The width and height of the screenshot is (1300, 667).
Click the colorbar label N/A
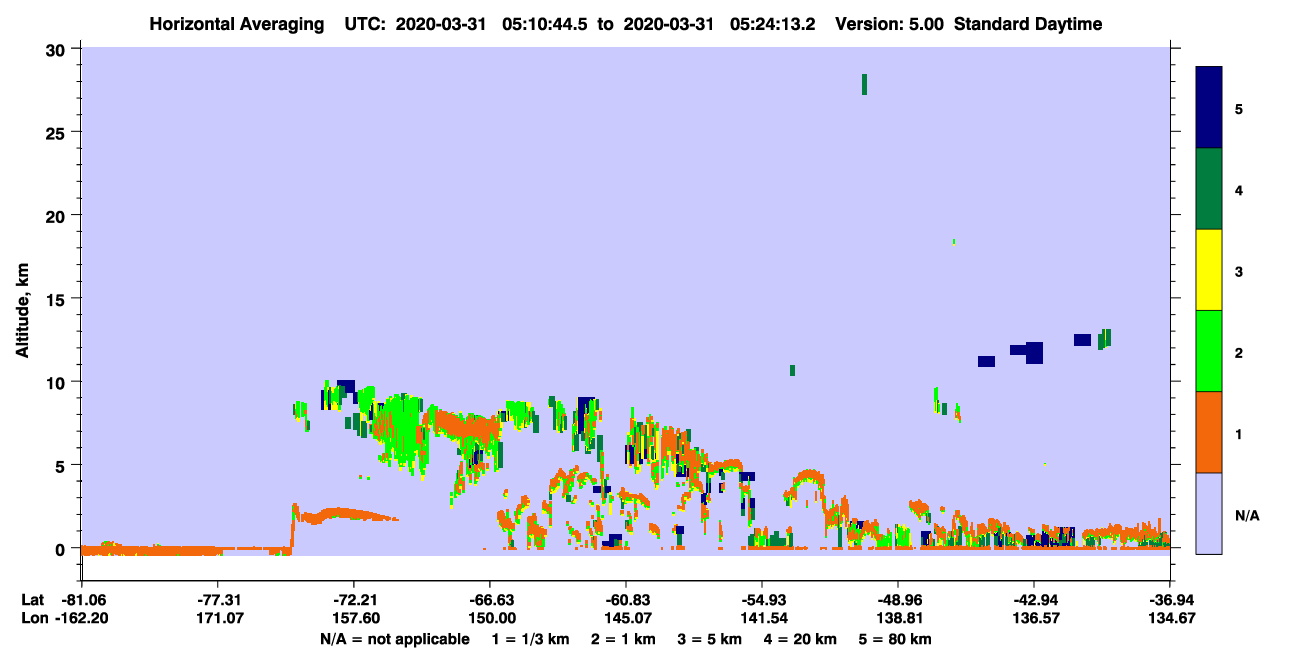1246,515
